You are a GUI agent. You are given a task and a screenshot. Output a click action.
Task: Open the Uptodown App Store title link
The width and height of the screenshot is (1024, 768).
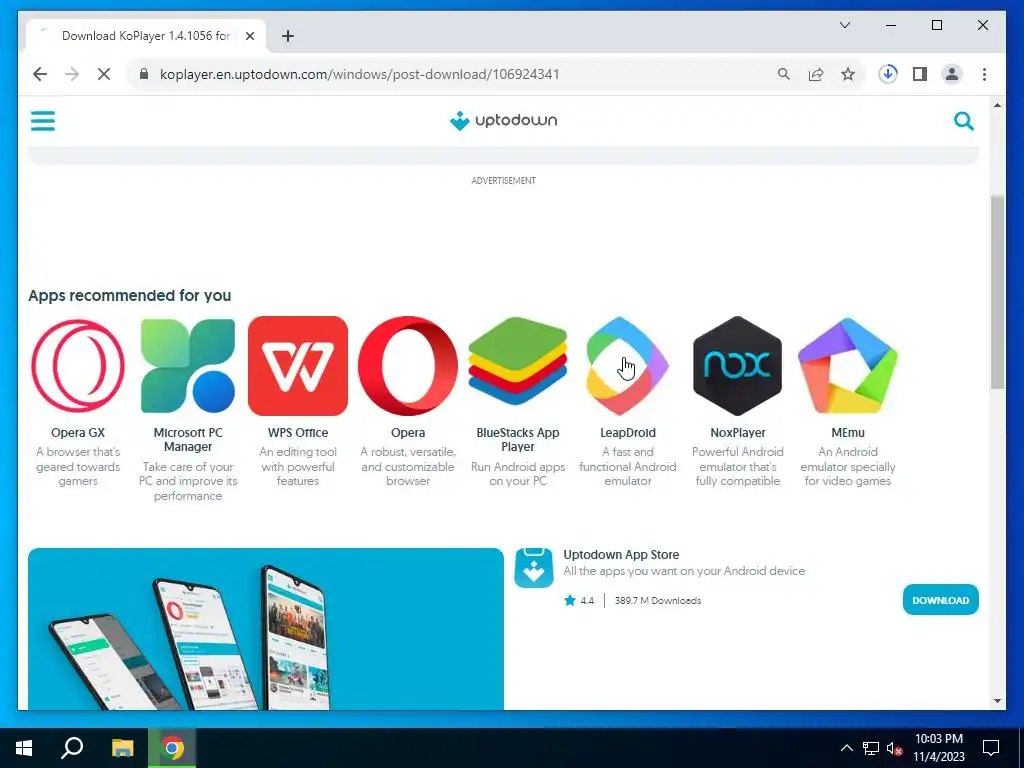coord(621,554)
